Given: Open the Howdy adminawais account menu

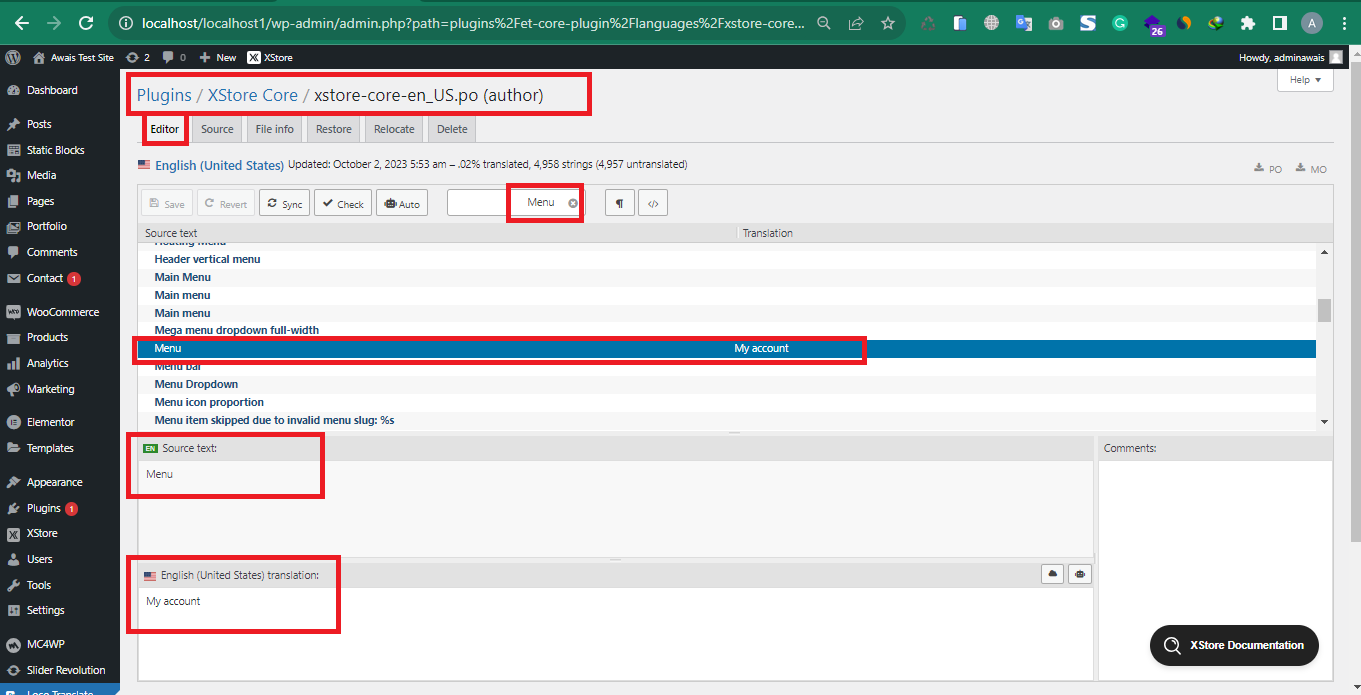Looking at the screenshot, I should [x=1291, y=58].
